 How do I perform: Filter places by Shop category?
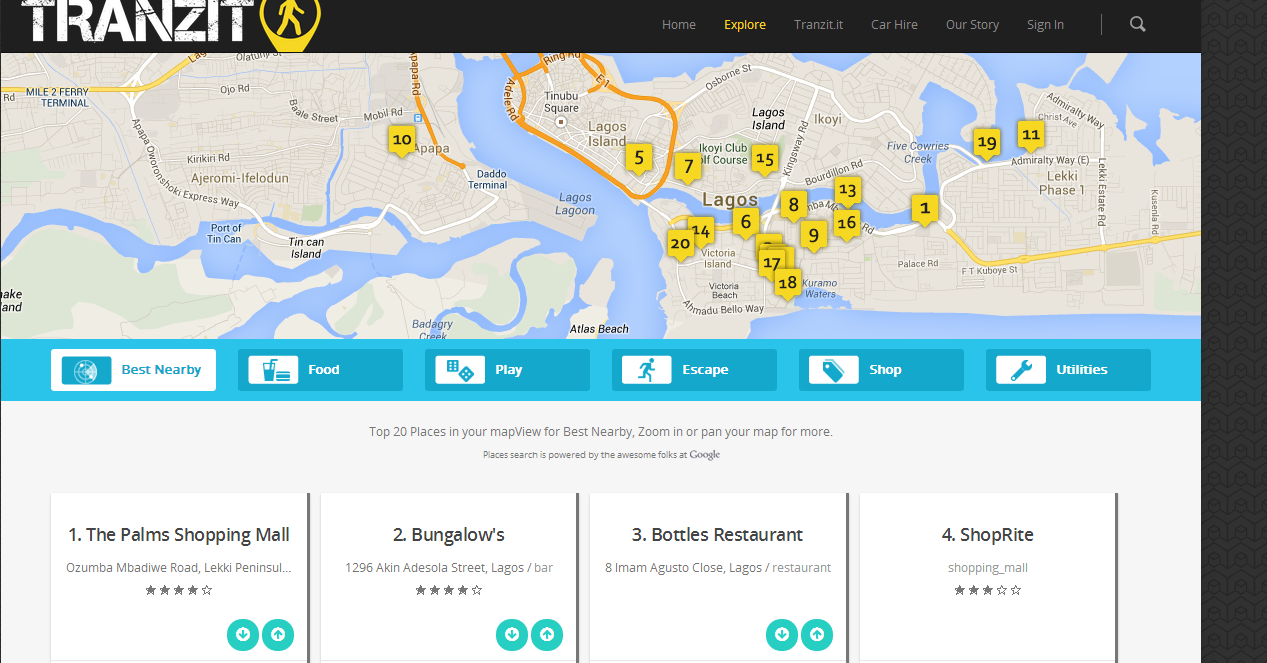point(881,370)
